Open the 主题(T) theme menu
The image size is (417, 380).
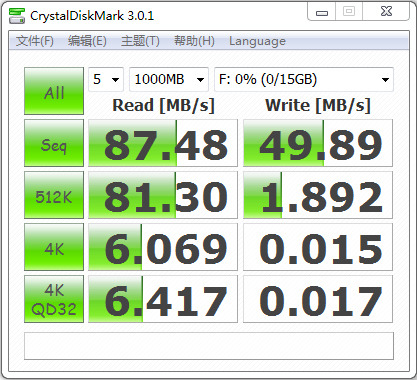coord(140,41)
